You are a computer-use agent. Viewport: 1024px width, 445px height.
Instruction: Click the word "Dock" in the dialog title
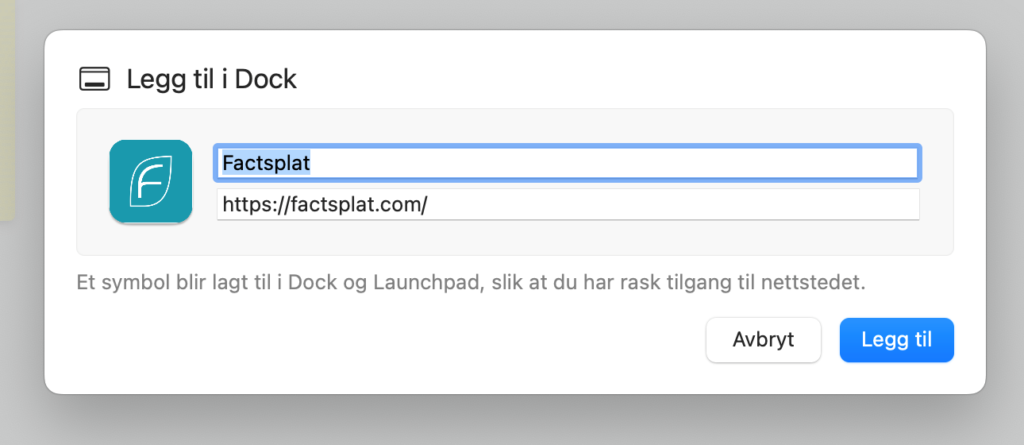pos(269,80)
